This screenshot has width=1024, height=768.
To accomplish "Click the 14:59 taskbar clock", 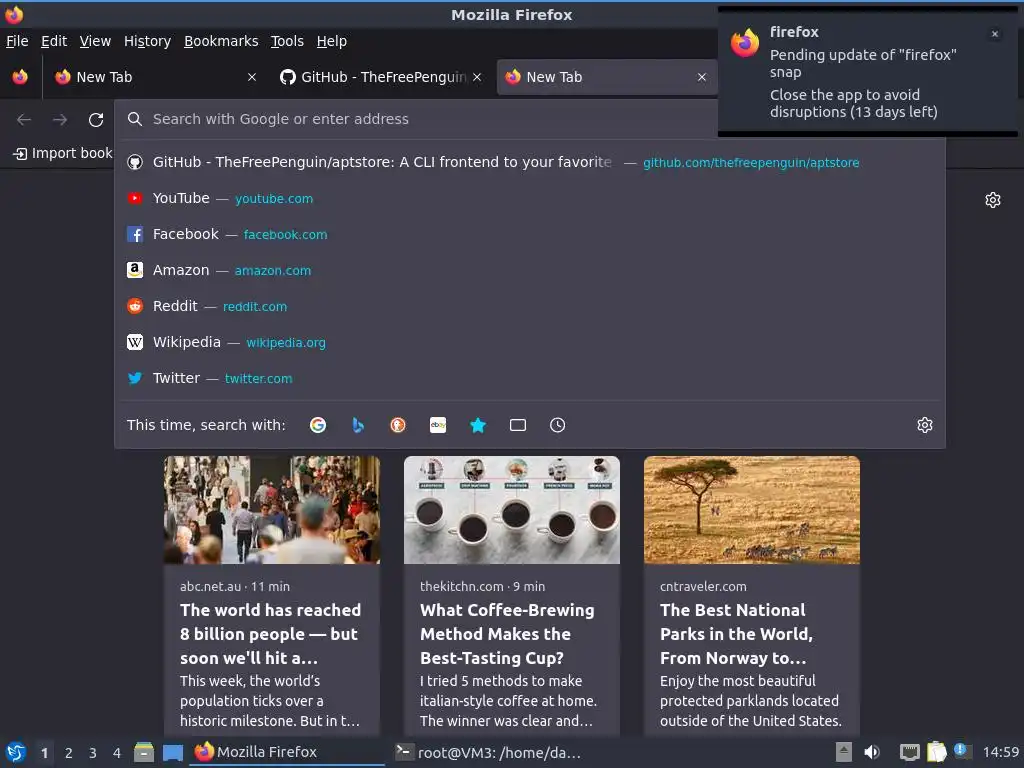I will click(x=1000, y=752).
